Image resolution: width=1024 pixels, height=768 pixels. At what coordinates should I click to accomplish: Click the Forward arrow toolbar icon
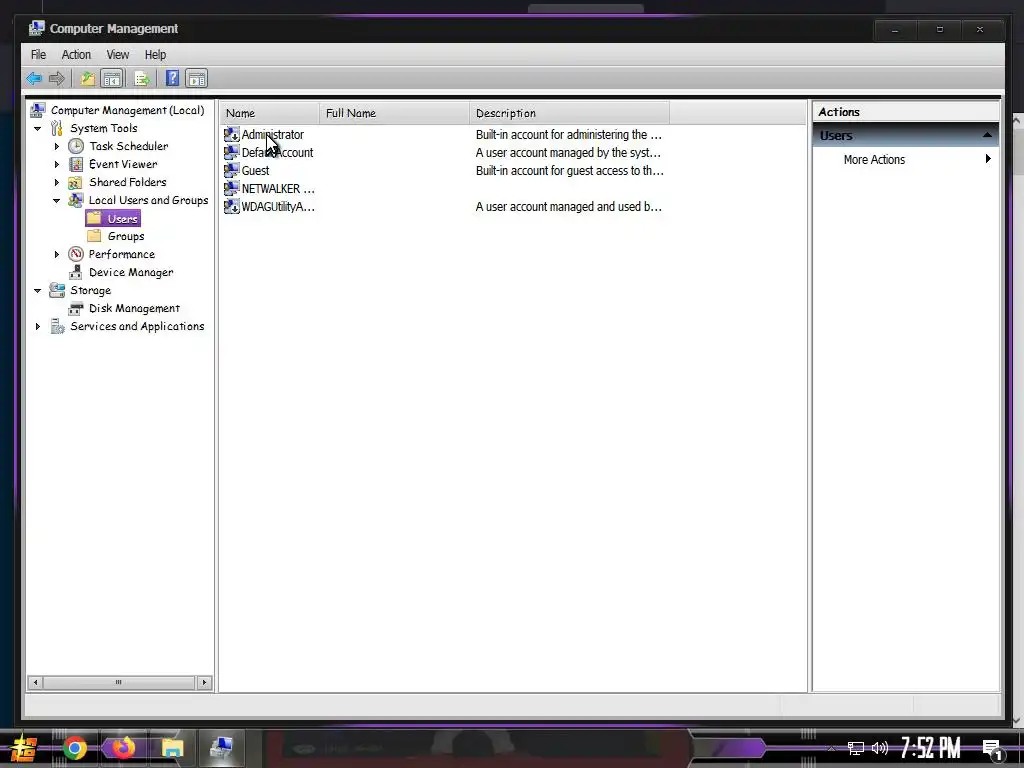pyautogui.click(x=57, y=79)
